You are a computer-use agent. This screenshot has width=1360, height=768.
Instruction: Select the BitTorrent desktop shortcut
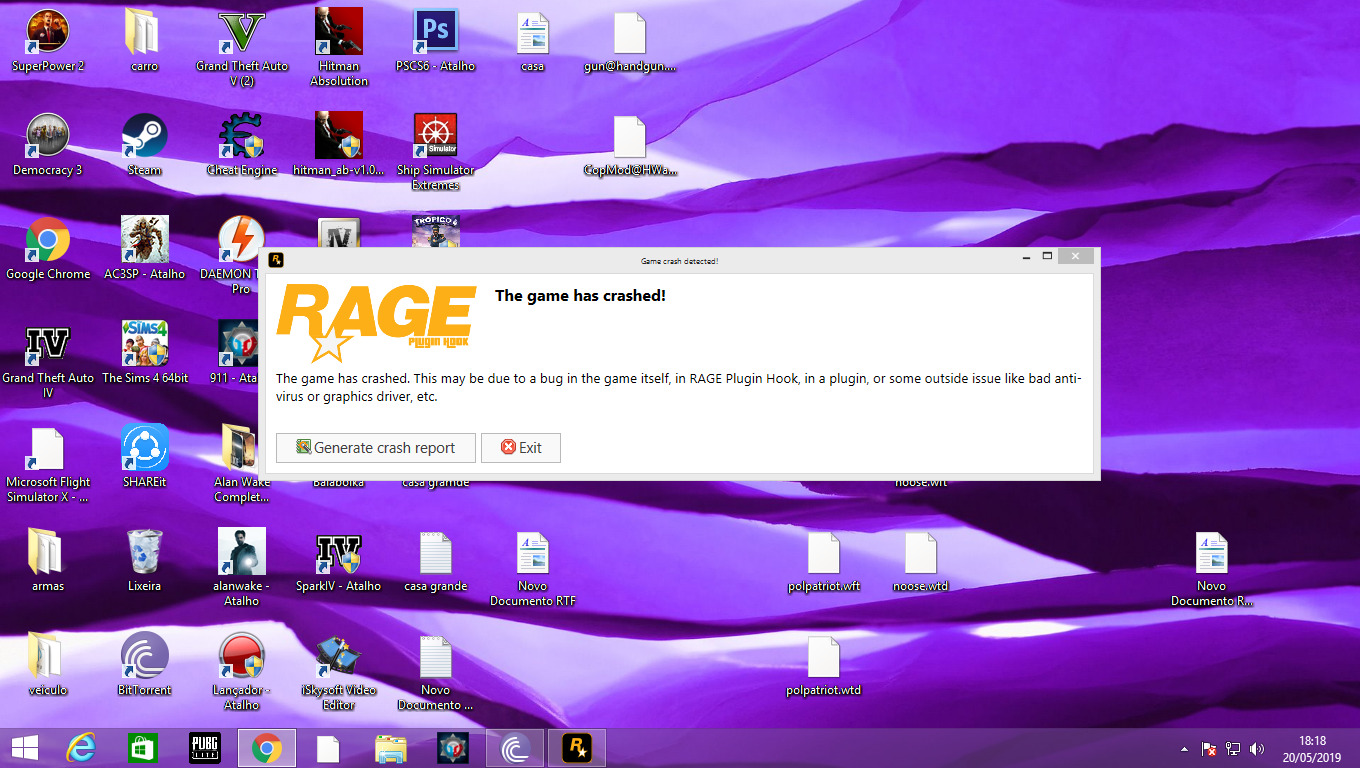pos(144,666)
